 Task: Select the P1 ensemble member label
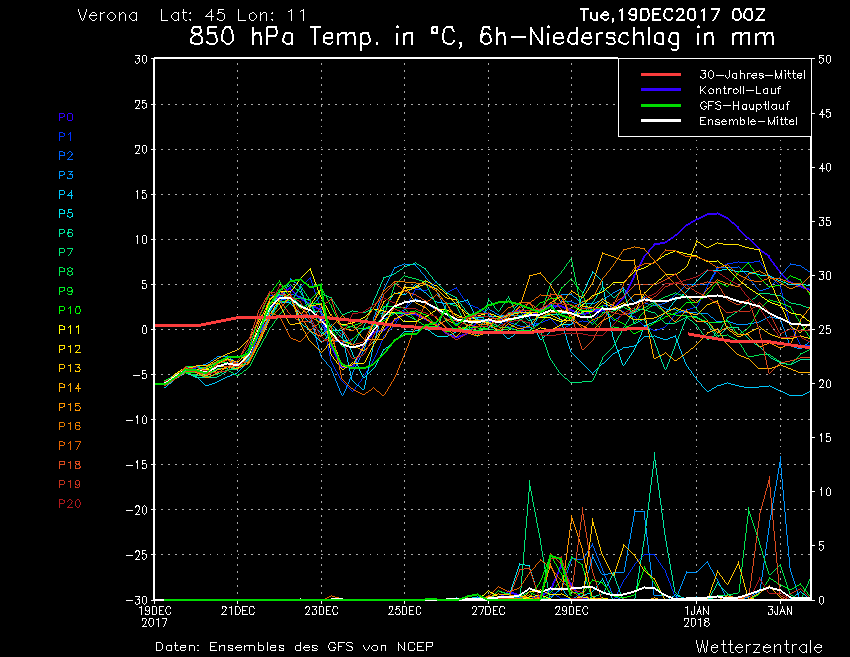(x=66, y=137)
